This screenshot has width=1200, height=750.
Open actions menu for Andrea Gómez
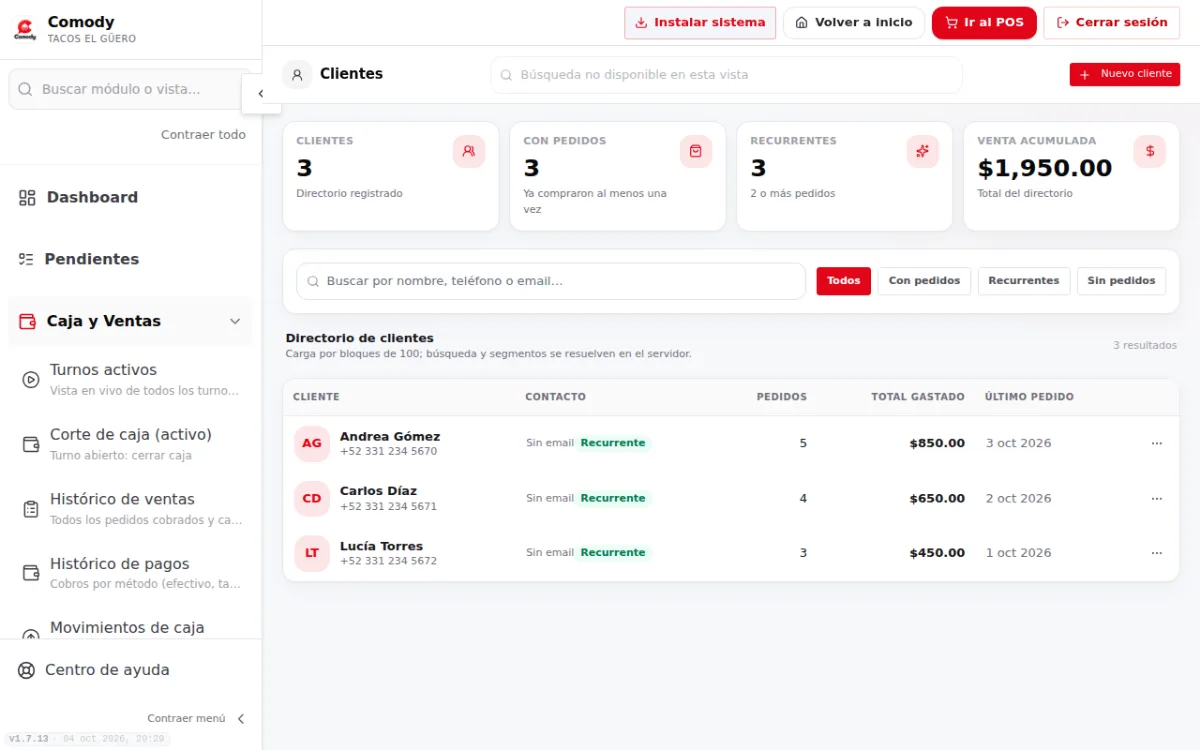click(1157, 443)
